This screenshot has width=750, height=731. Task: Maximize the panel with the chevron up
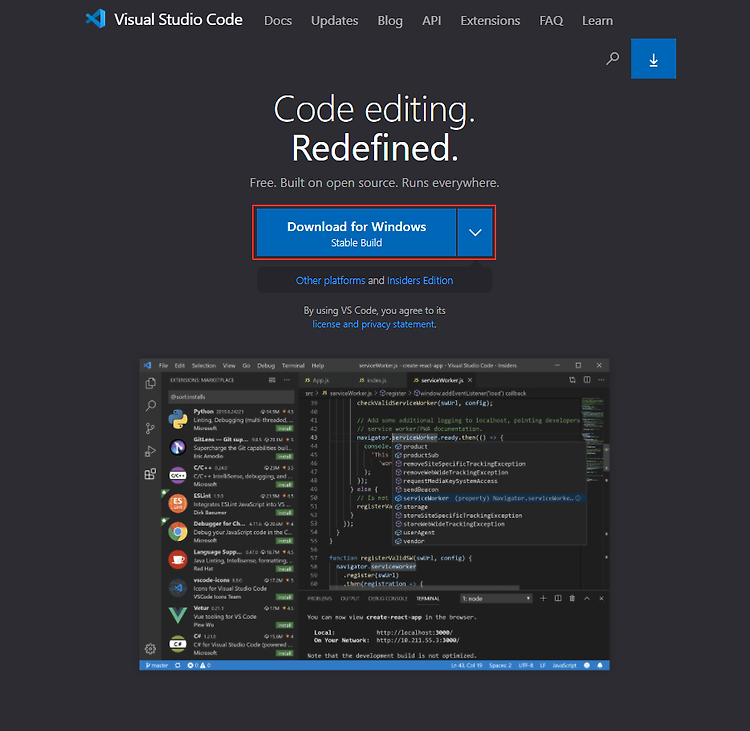click(587, 598)
